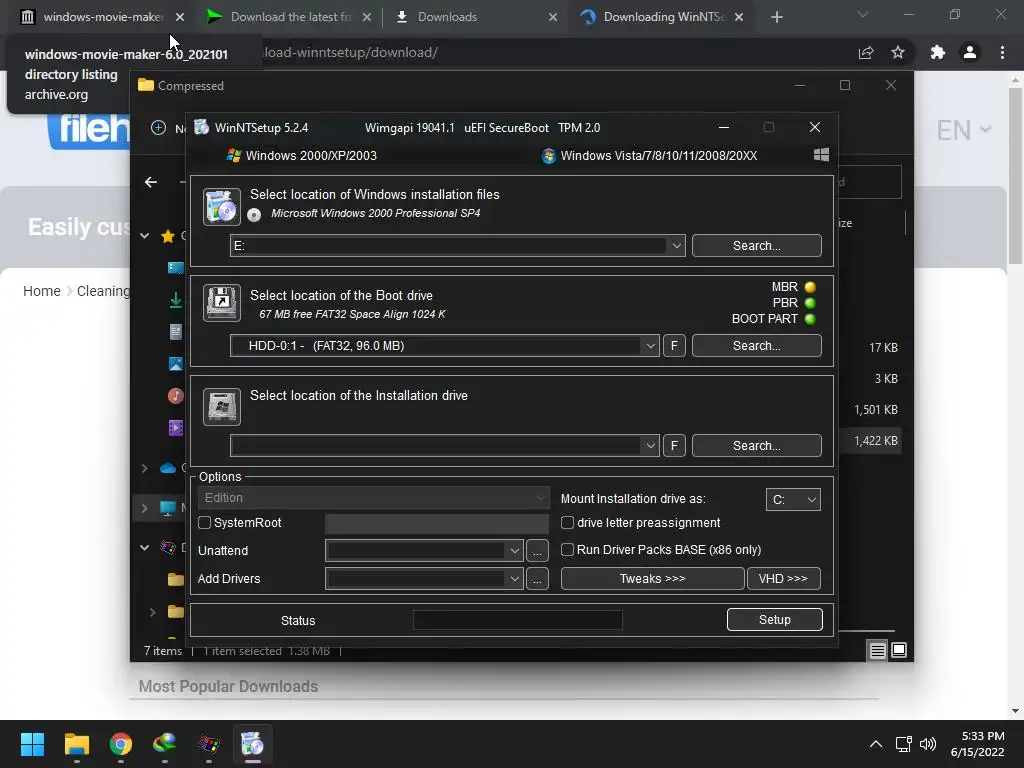Open the Tweaks >>> panel
Screen dimensions: 1024x768
coord(652,579)
